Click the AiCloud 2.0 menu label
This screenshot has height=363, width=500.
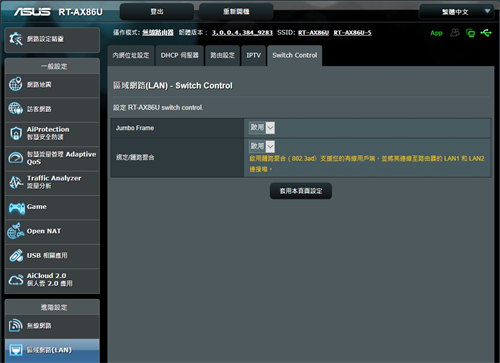click(x=50, y=280)
